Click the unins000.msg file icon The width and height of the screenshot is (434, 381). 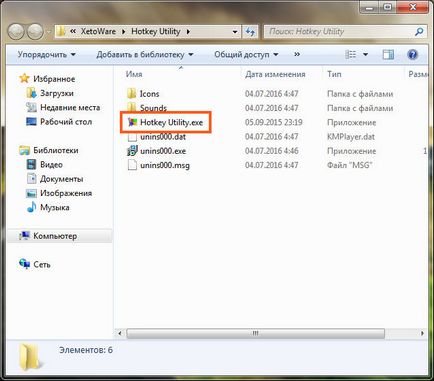132,165
